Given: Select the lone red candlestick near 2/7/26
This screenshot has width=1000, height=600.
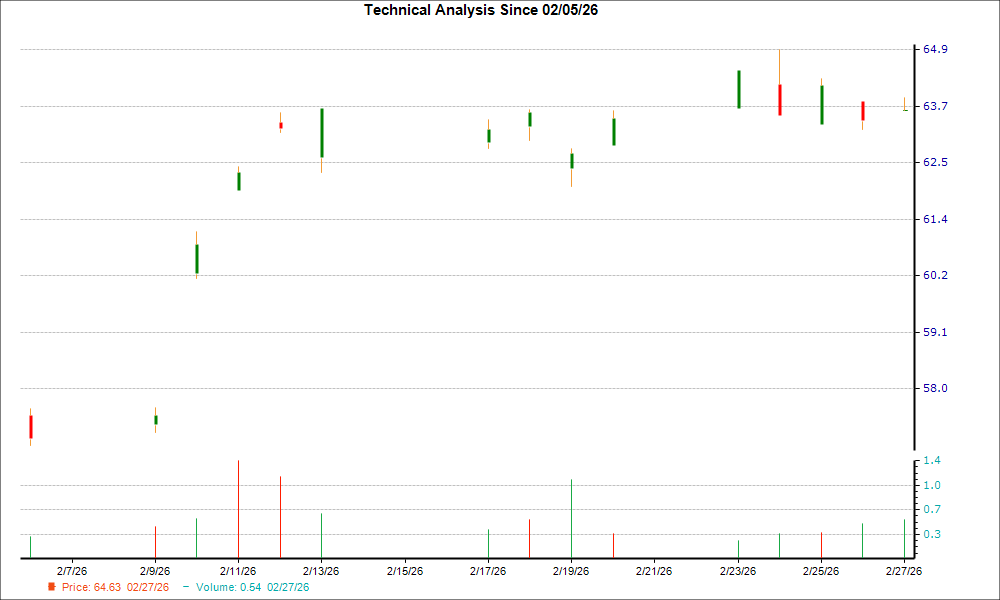Looking at the screenshot, I should point(30,425).
